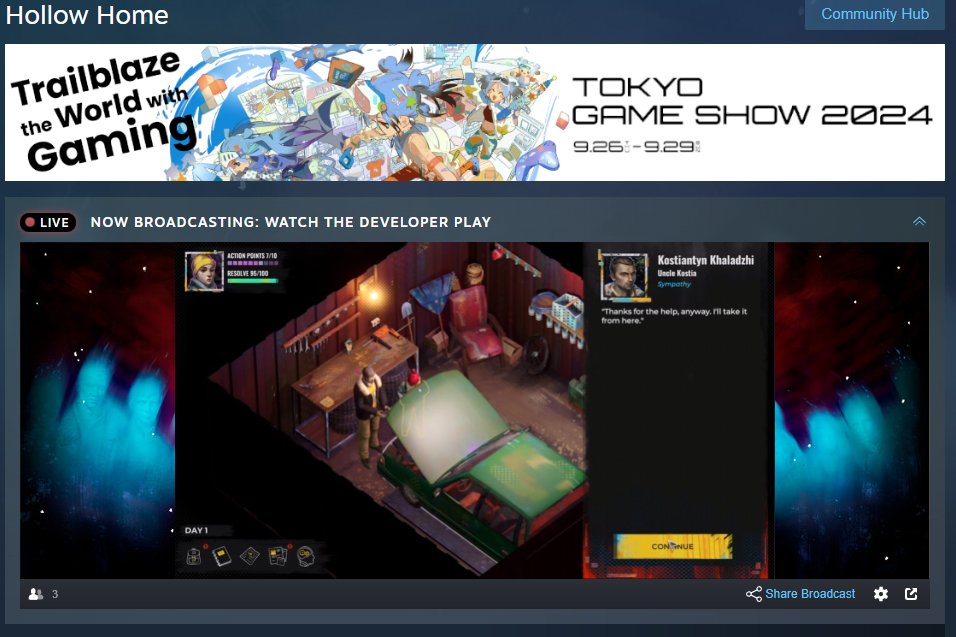This screenshot has width=956, height=637.
Task: Pop the broadcast out to a new window
Action: [911, 594]
